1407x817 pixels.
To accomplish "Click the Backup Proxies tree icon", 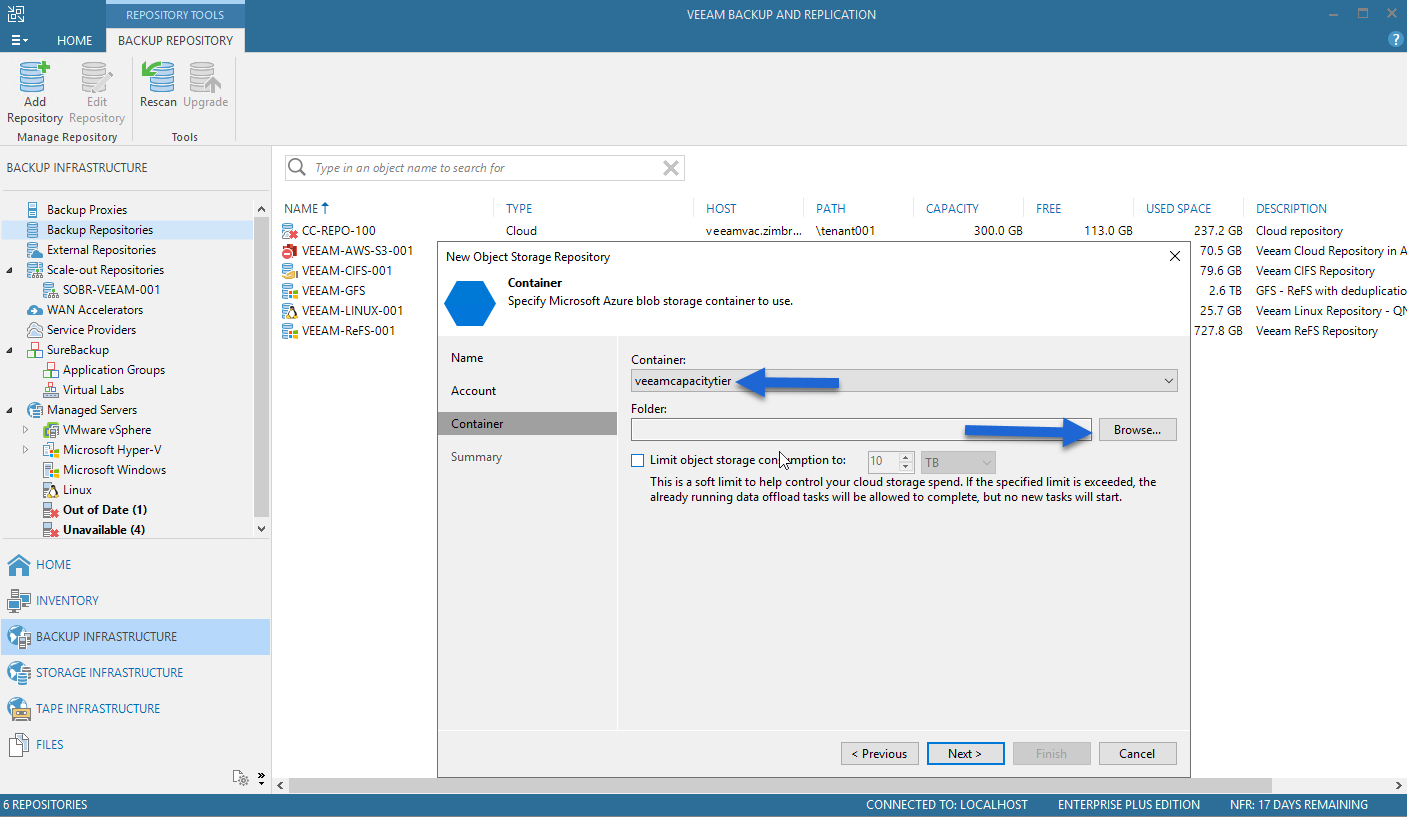I will click(34, 210).
